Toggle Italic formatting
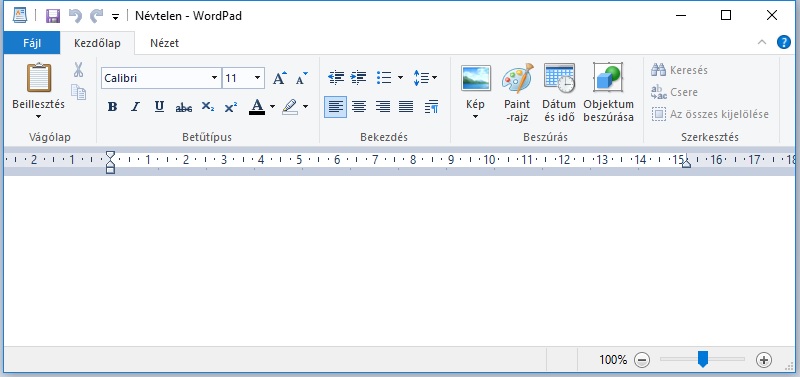This screenshot has height=377, width=800. click(x=135, y=107)
